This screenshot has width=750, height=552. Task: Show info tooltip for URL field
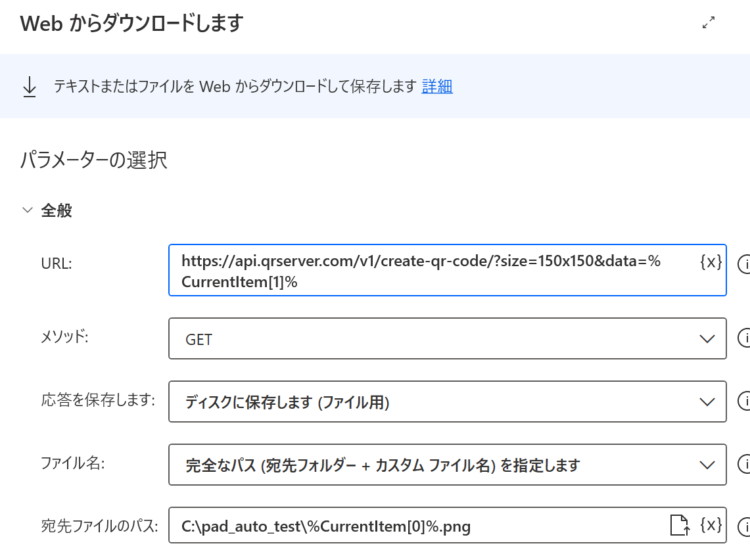pyautogui.click(x=744, y=264)
